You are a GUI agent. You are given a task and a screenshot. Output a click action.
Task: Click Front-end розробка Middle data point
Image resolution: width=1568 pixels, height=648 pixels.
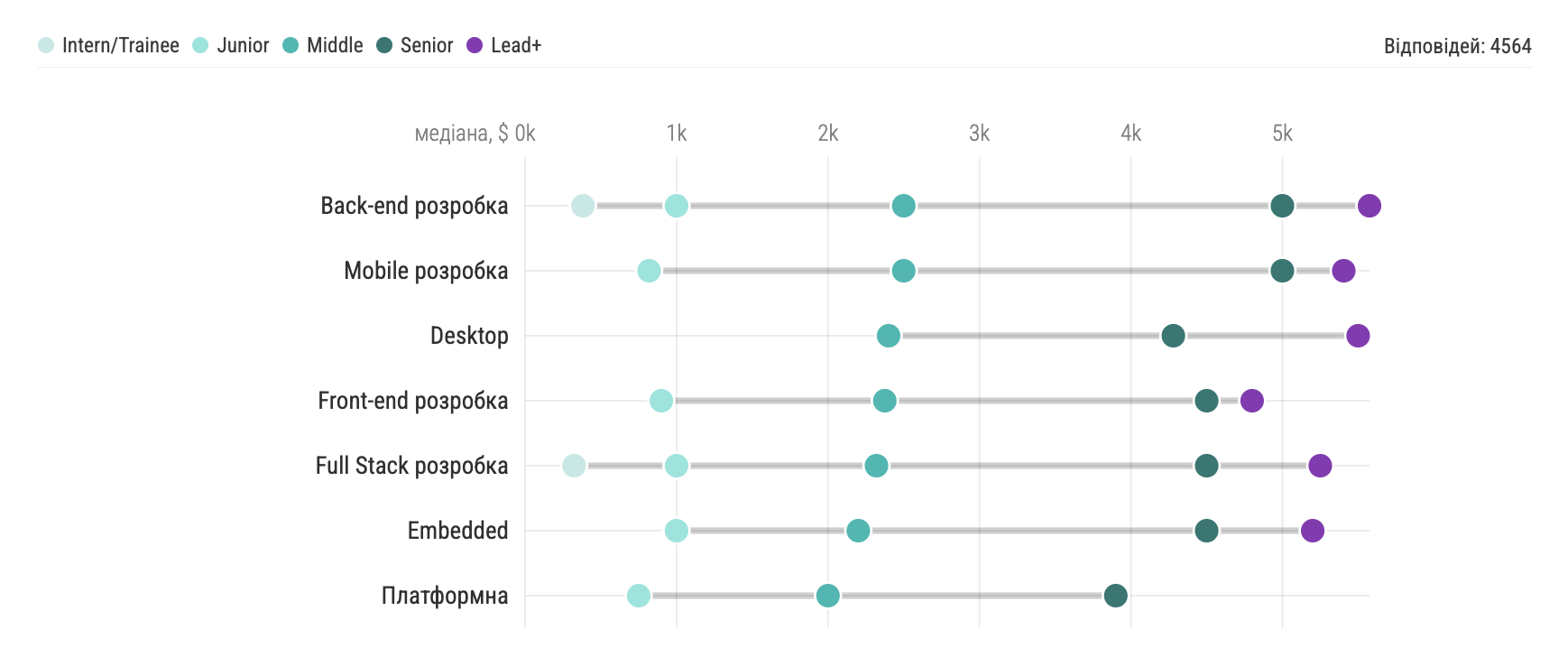[x=884, y=401]
